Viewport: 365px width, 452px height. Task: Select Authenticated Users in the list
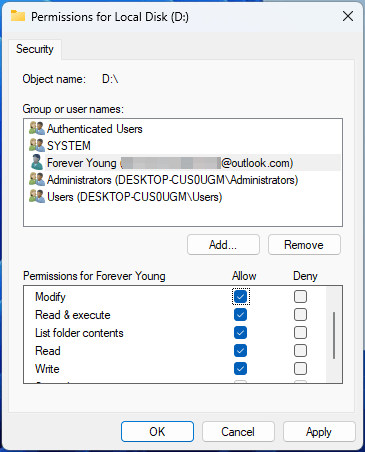point(95,129)
